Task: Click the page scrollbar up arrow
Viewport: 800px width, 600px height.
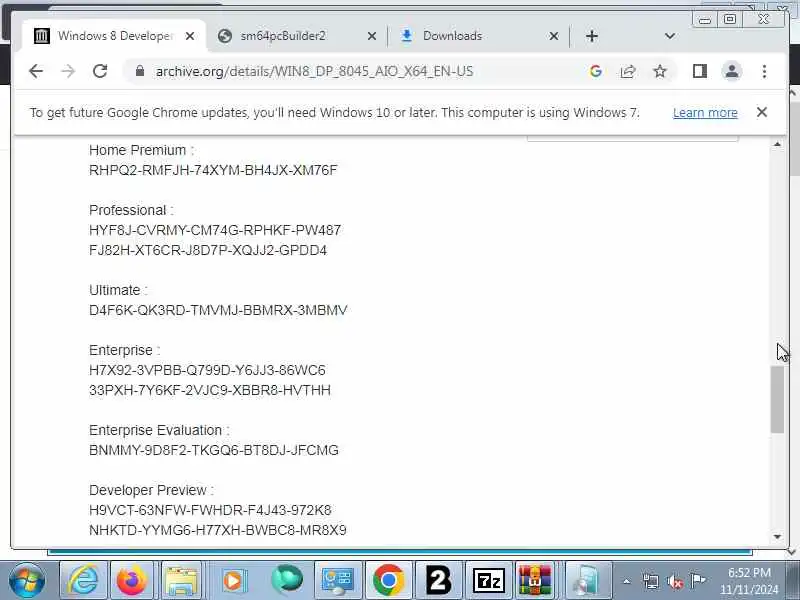Action: (x=777, y=144)
